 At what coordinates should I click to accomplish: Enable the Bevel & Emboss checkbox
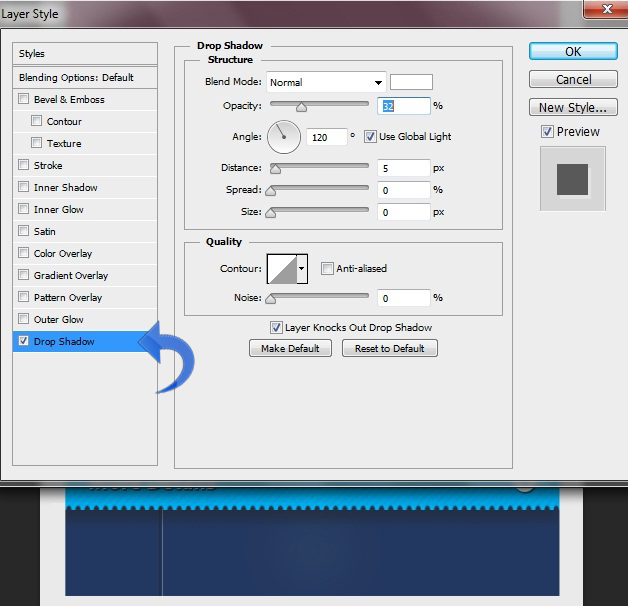24,99
